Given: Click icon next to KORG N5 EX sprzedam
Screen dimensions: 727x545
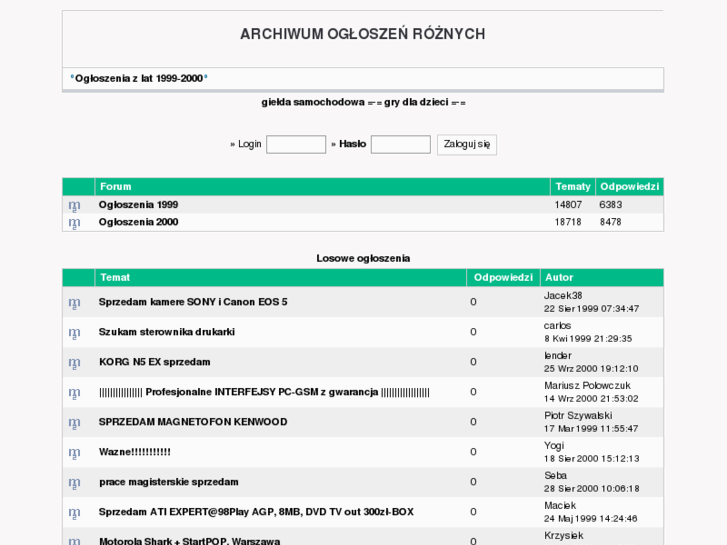Looking at the screenshot, I should (74, 363).
